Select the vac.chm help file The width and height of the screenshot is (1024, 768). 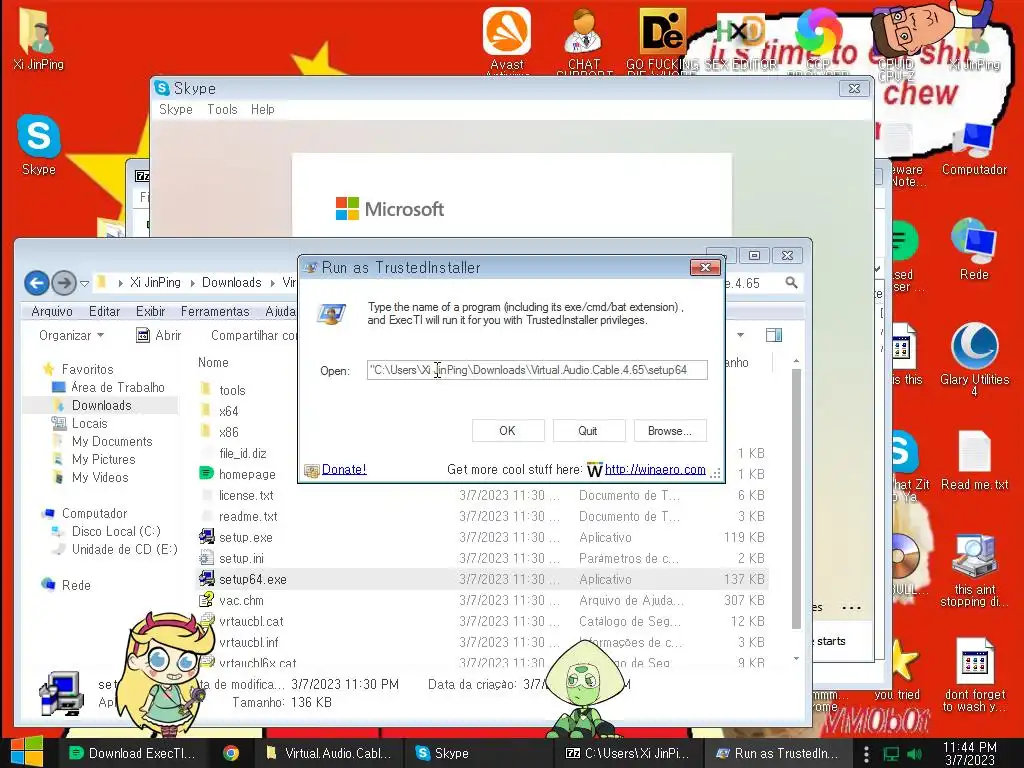[242, 600]
